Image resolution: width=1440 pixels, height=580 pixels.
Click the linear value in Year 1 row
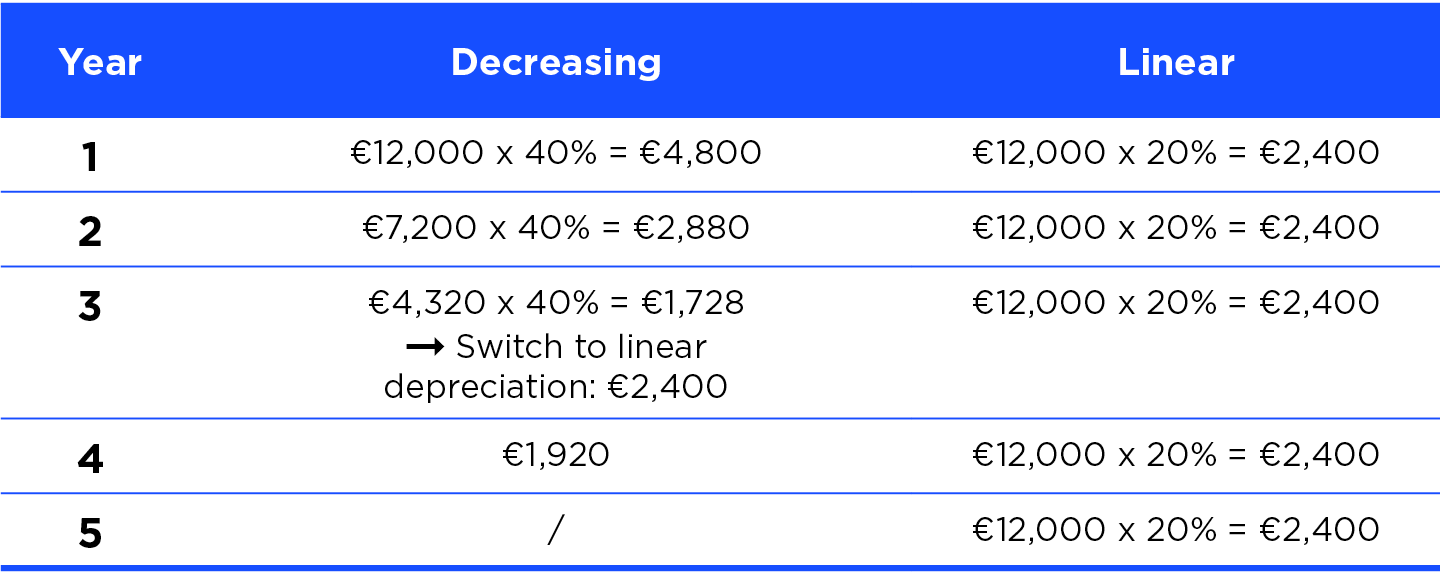coord(1176,153)
